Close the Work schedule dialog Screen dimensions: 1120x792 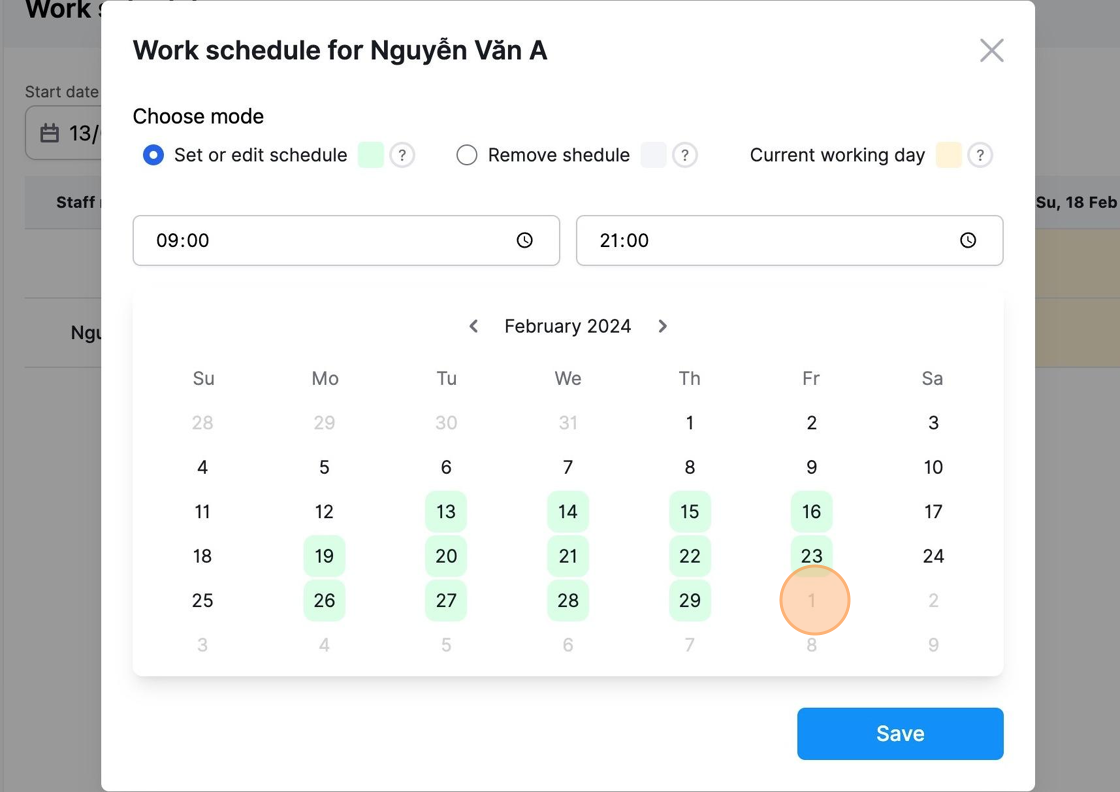pos(991,51)
